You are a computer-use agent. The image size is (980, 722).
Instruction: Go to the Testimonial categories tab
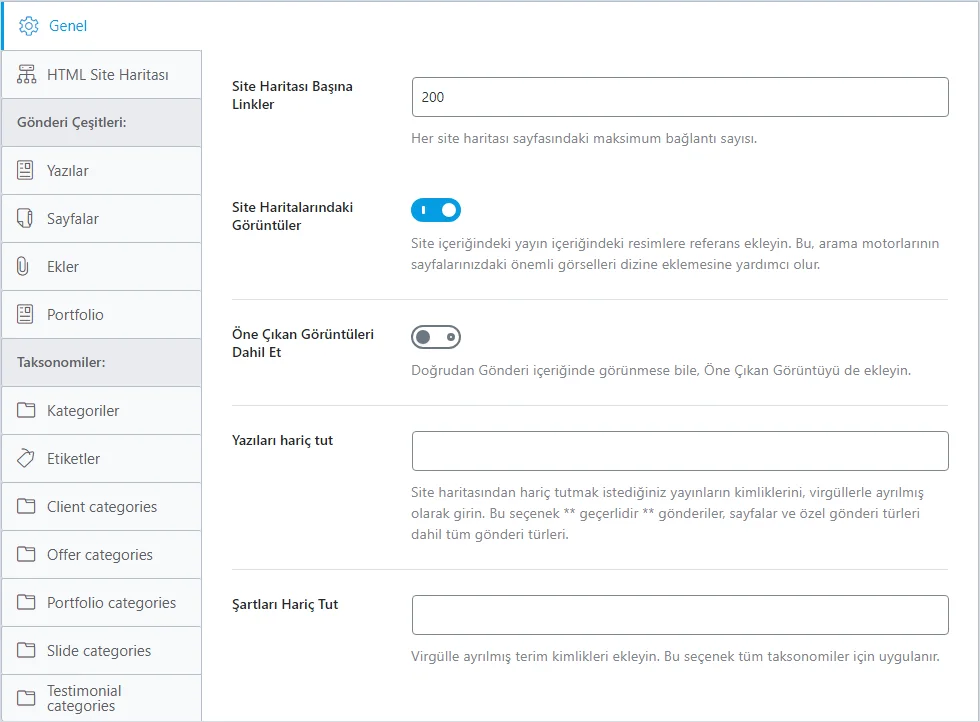[101, 698]
